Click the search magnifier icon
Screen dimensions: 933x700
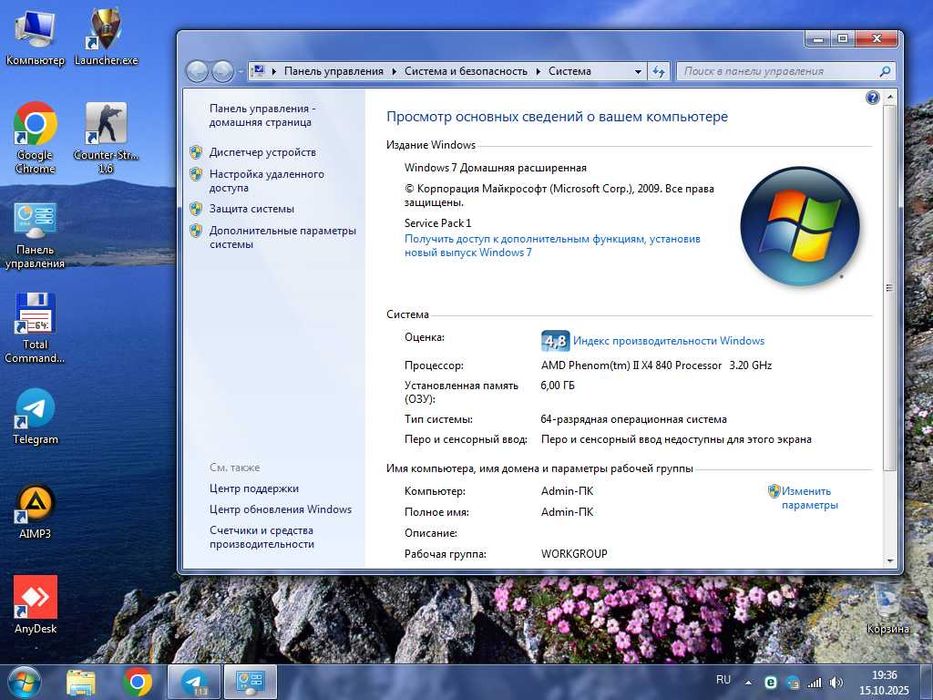coord(885,71)
